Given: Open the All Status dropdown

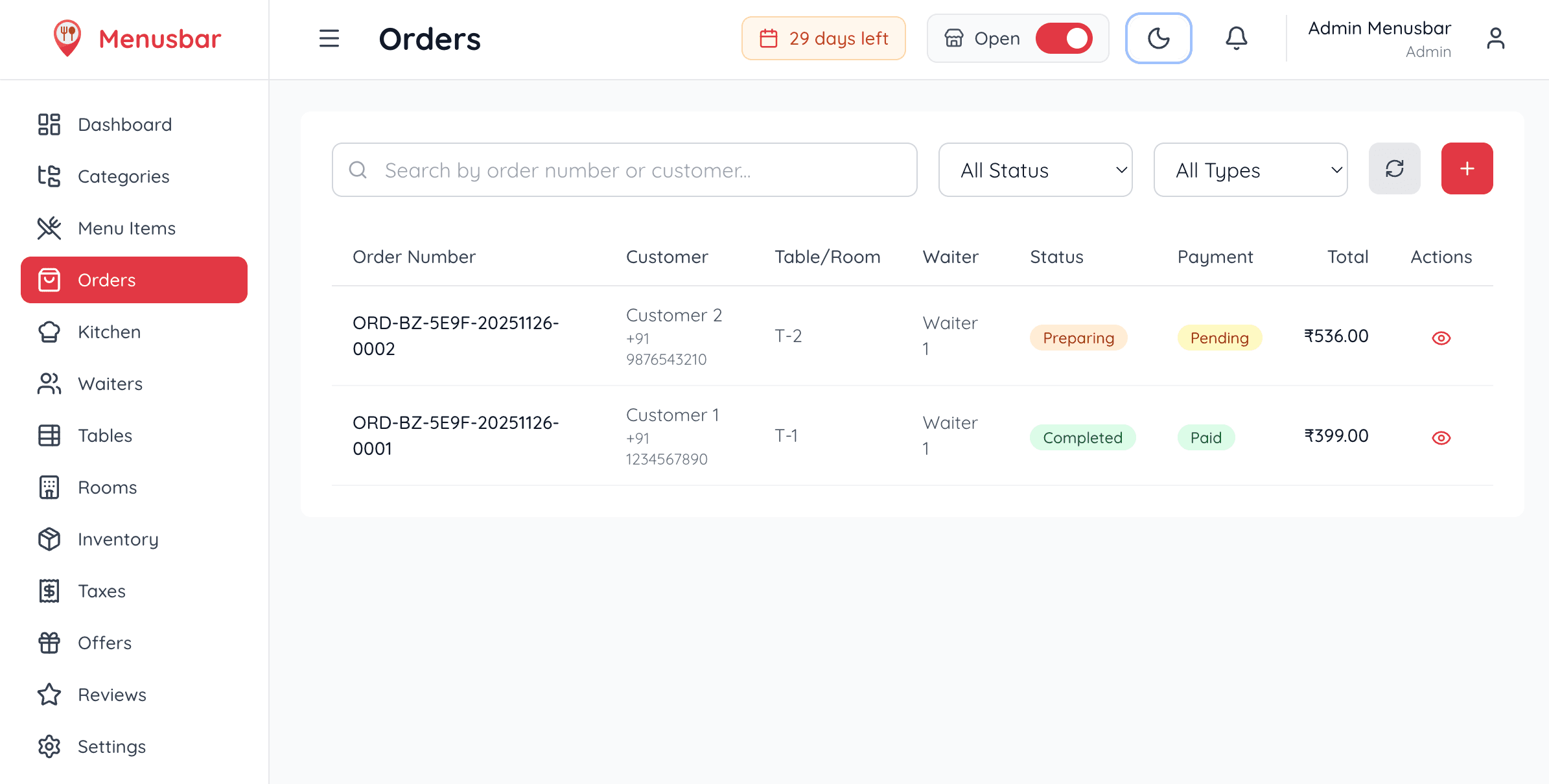Looking at the screenshot, I should tap(1034, 170).
